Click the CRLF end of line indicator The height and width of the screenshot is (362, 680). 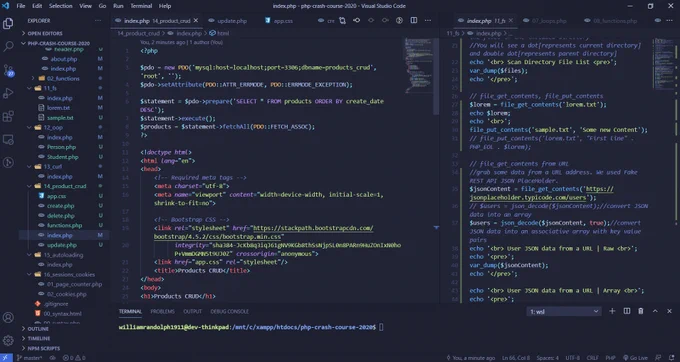click(592, 358)
